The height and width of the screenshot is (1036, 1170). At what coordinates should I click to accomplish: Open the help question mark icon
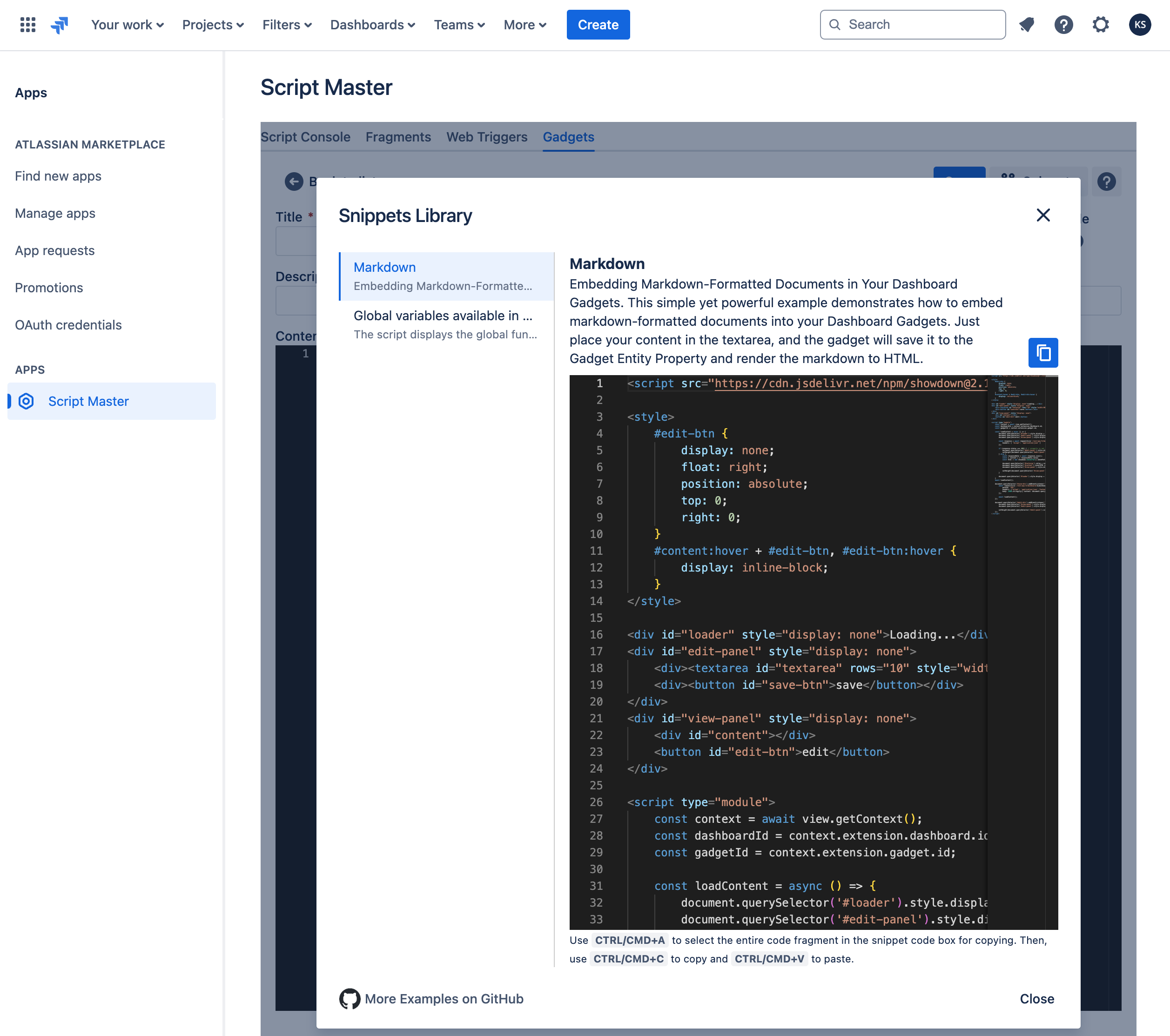1063,25
